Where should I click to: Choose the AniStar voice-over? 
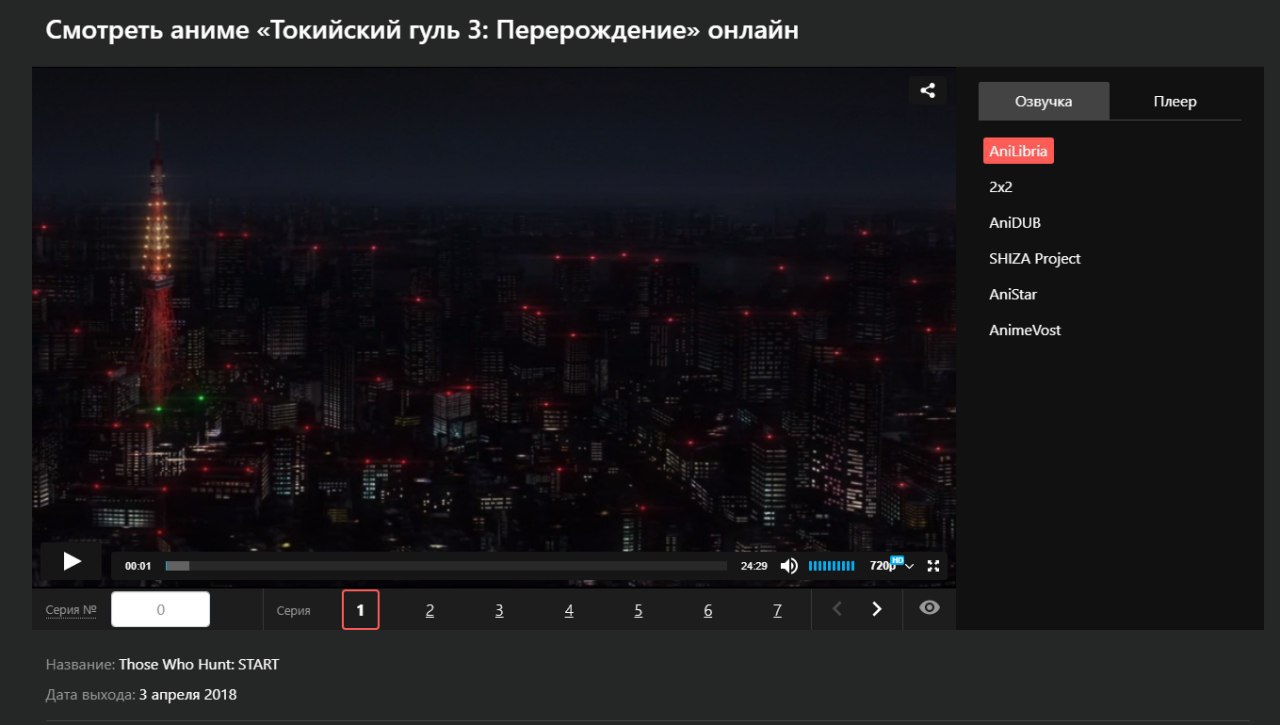coord(1012,294)
